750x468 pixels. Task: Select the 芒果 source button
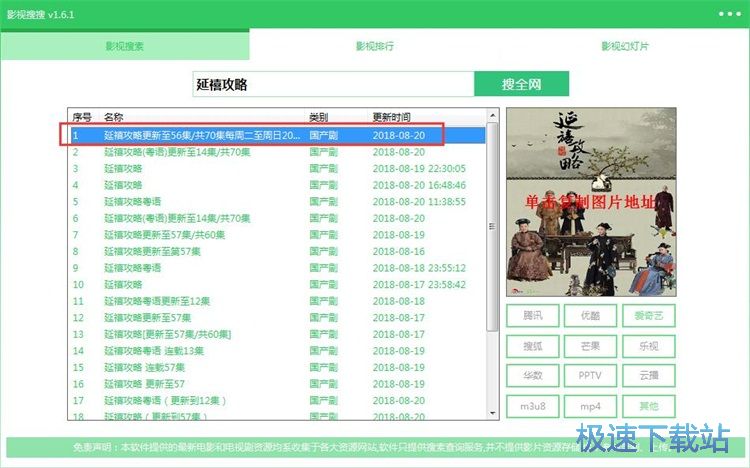coord(590,345)
